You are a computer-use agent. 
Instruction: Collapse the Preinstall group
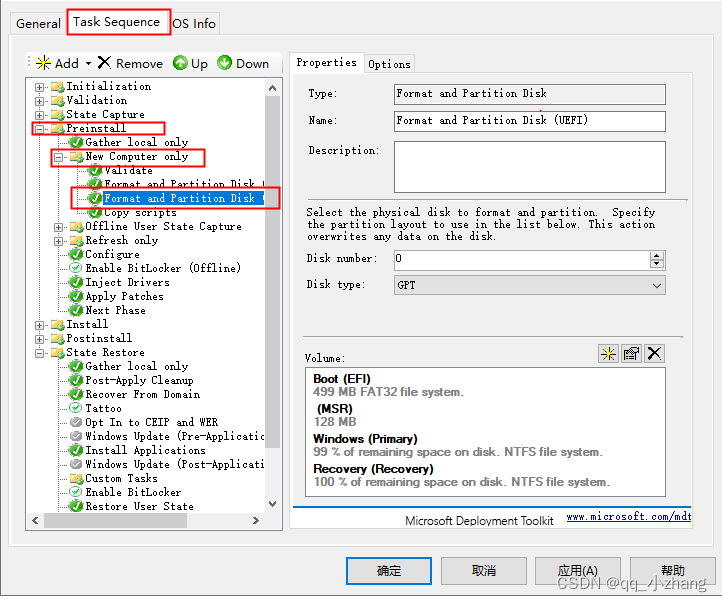tap(40, 129)
